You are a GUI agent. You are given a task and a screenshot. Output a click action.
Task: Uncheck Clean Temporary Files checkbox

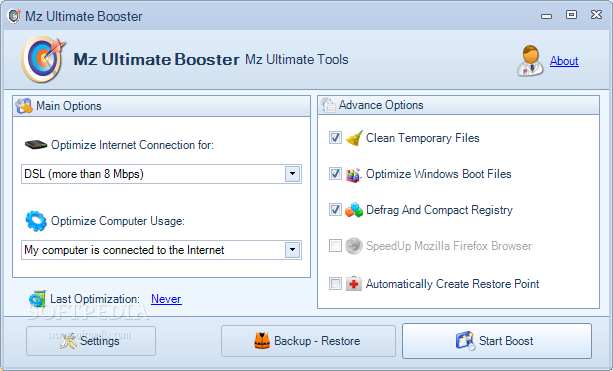pyautogui.click(x=335, y=138)
